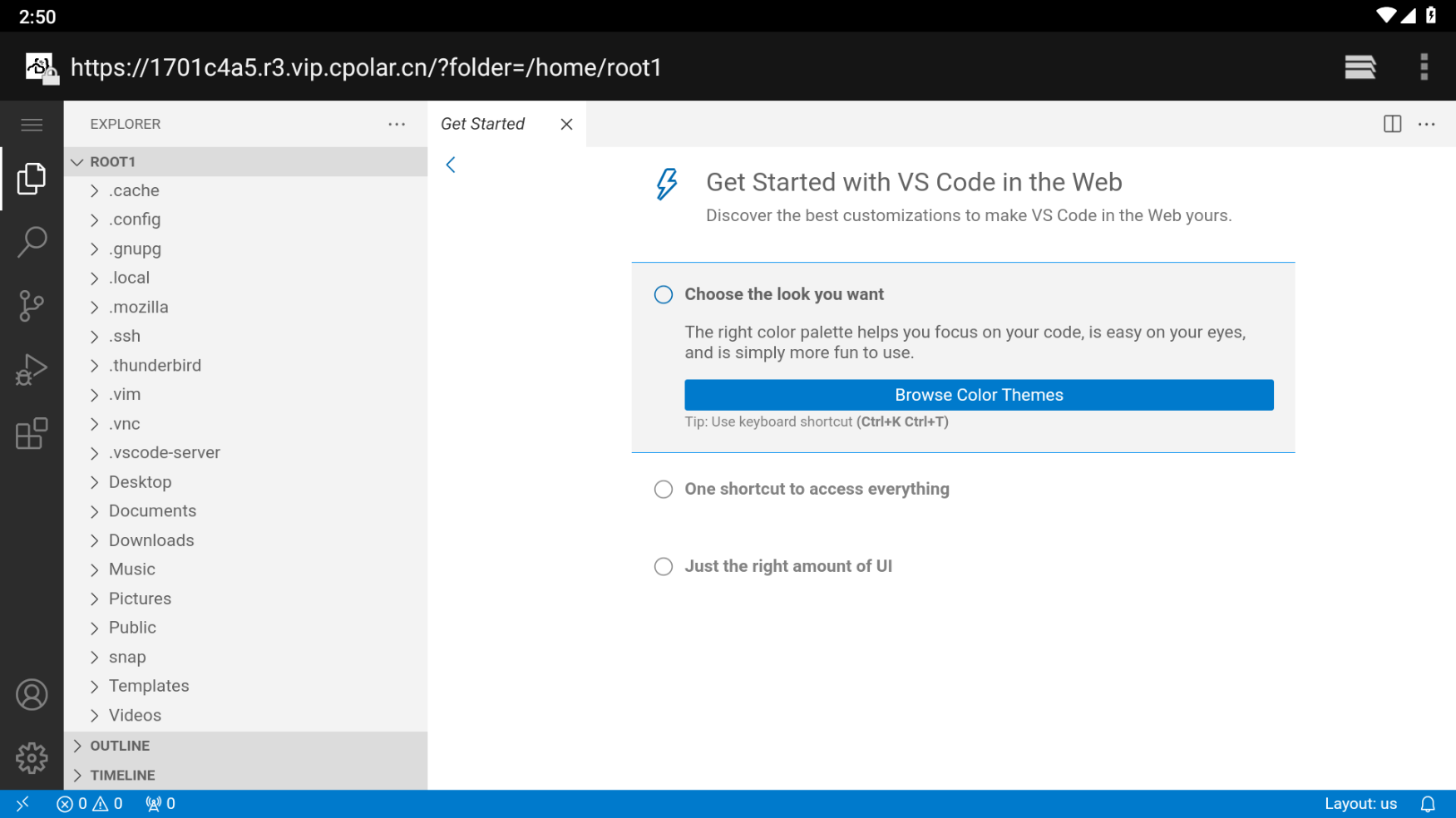The image size is (1456, 818).
Task: Open the Accounts menu icon
Action: pyautogui.click(x=32, y=695)
